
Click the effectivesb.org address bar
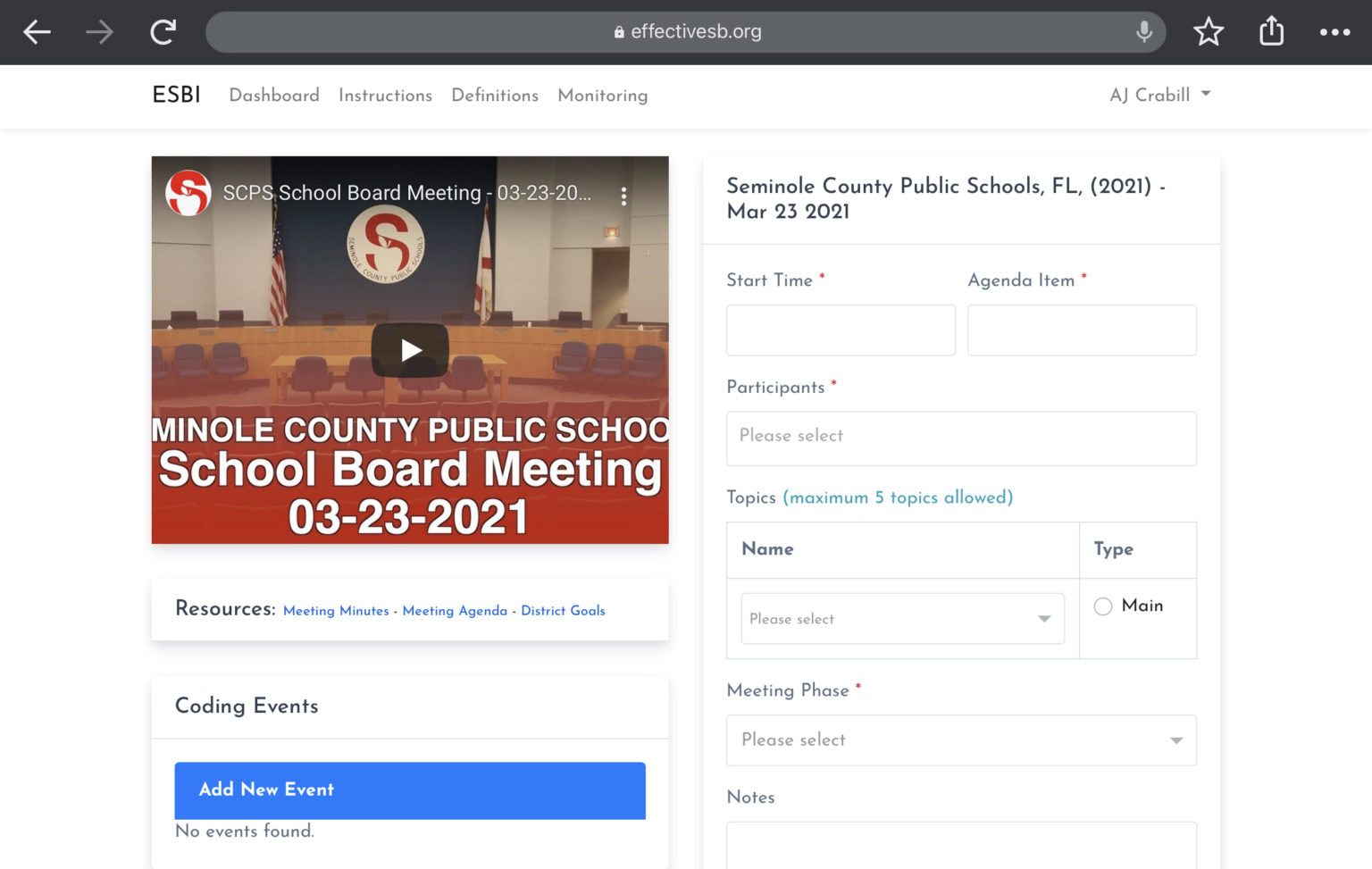(x=685, y=32)
